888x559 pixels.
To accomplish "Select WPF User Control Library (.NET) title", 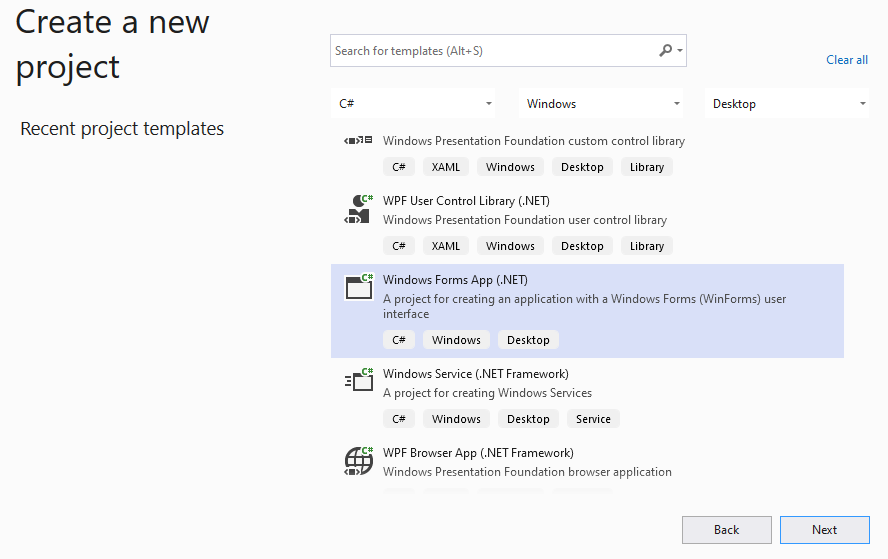I will click(x=466, y=200).
